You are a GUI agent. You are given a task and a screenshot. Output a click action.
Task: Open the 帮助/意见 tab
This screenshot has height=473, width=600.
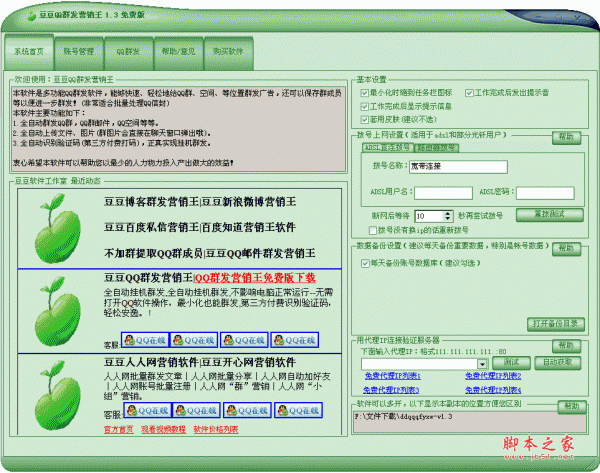(178, 52)
